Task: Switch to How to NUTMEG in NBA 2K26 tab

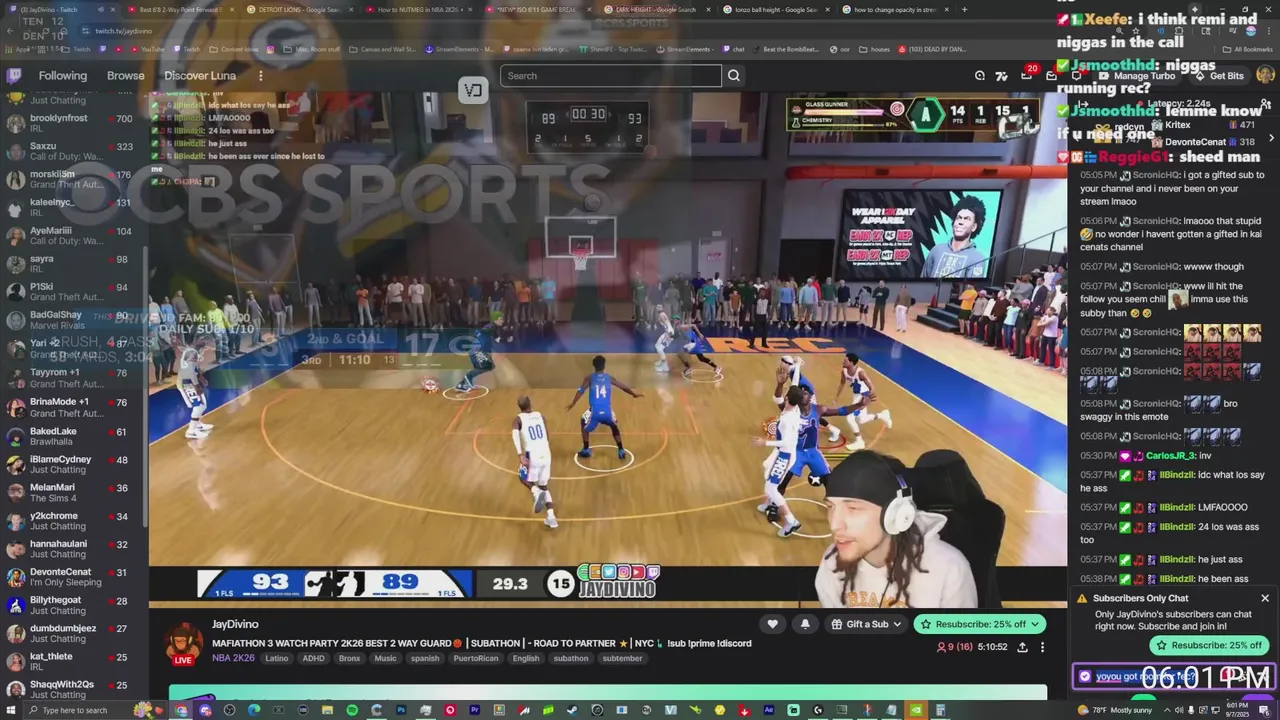Action: click(x=421, y=9)
